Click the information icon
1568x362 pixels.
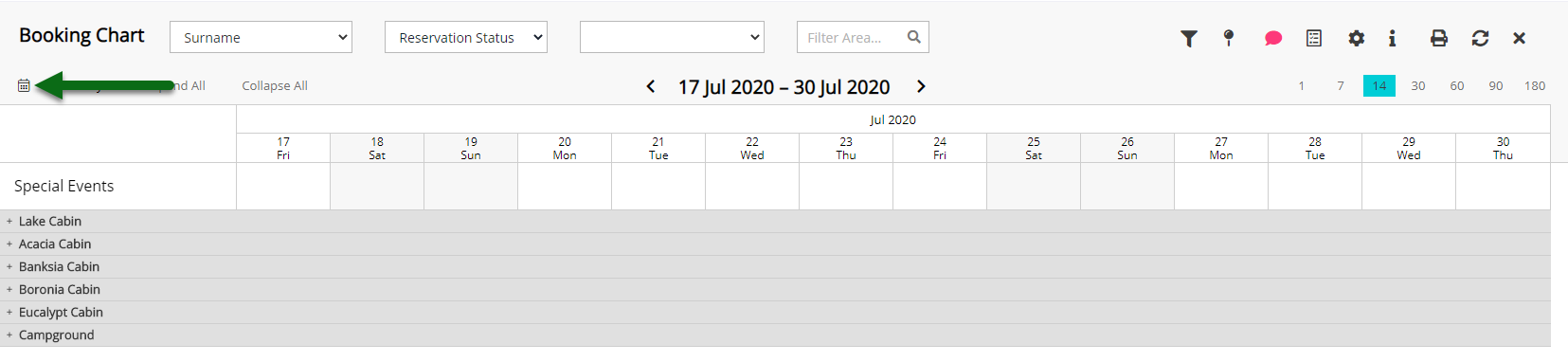(1392, 38)
